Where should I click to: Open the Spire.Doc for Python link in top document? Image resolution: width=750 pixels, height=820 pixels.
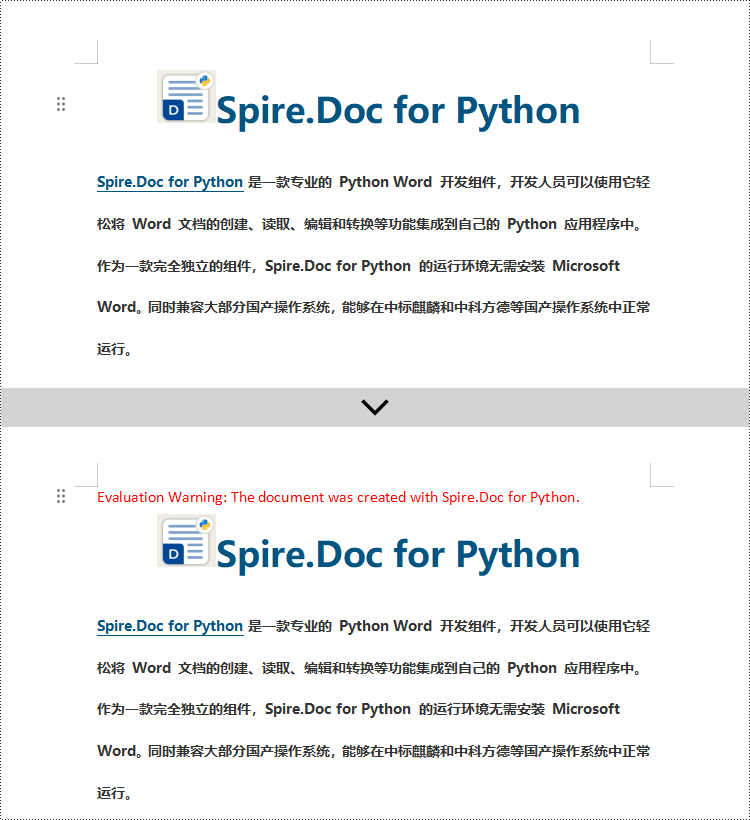coord(170,182)
